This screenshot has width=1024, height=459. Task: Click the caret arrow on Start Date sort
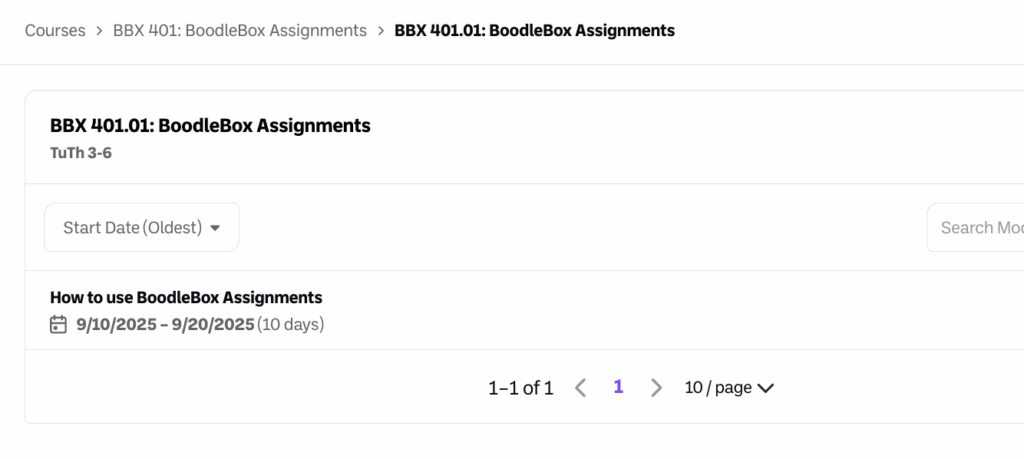214,228
